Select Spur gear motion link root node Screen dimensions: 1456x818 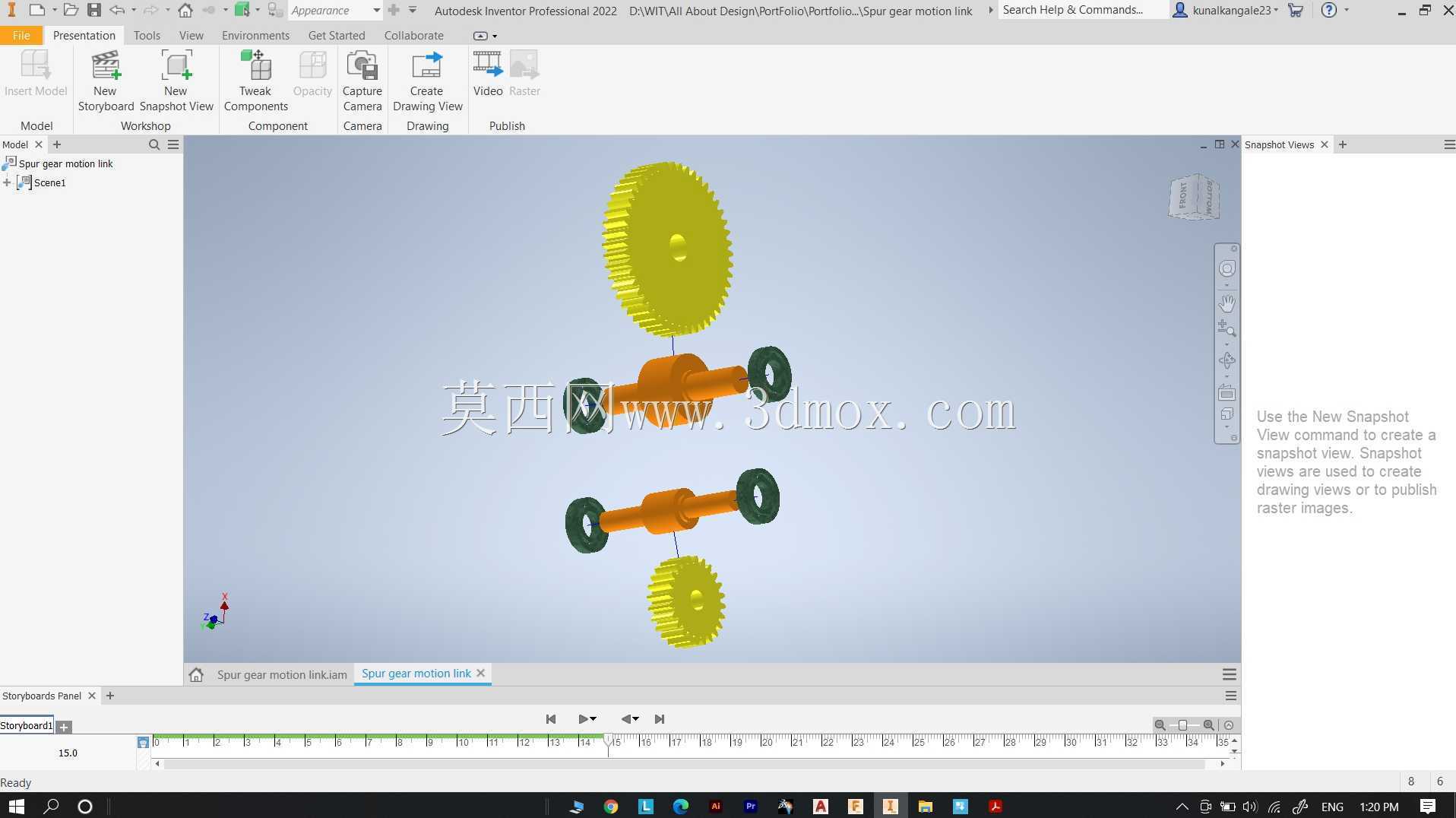(x=65, y=163)
